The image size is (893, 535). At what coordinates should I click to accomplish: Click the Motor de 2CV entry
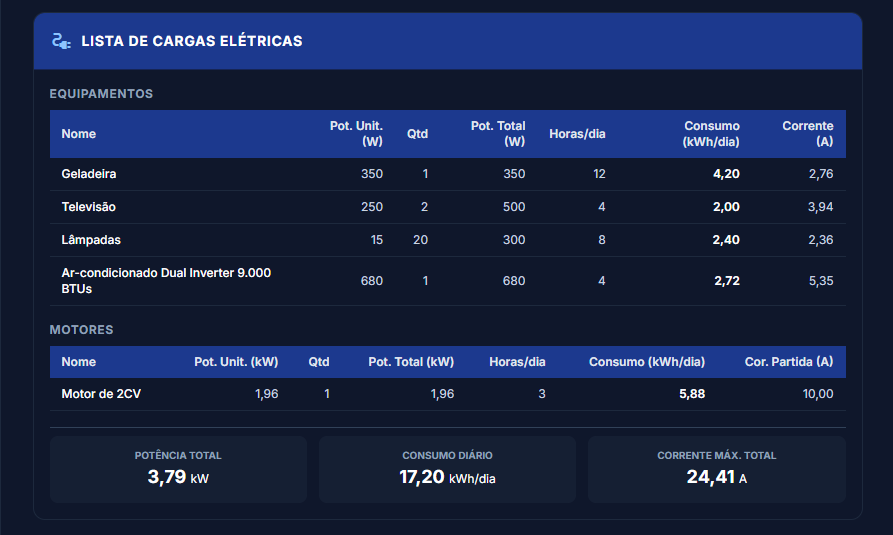pos(101,394)
